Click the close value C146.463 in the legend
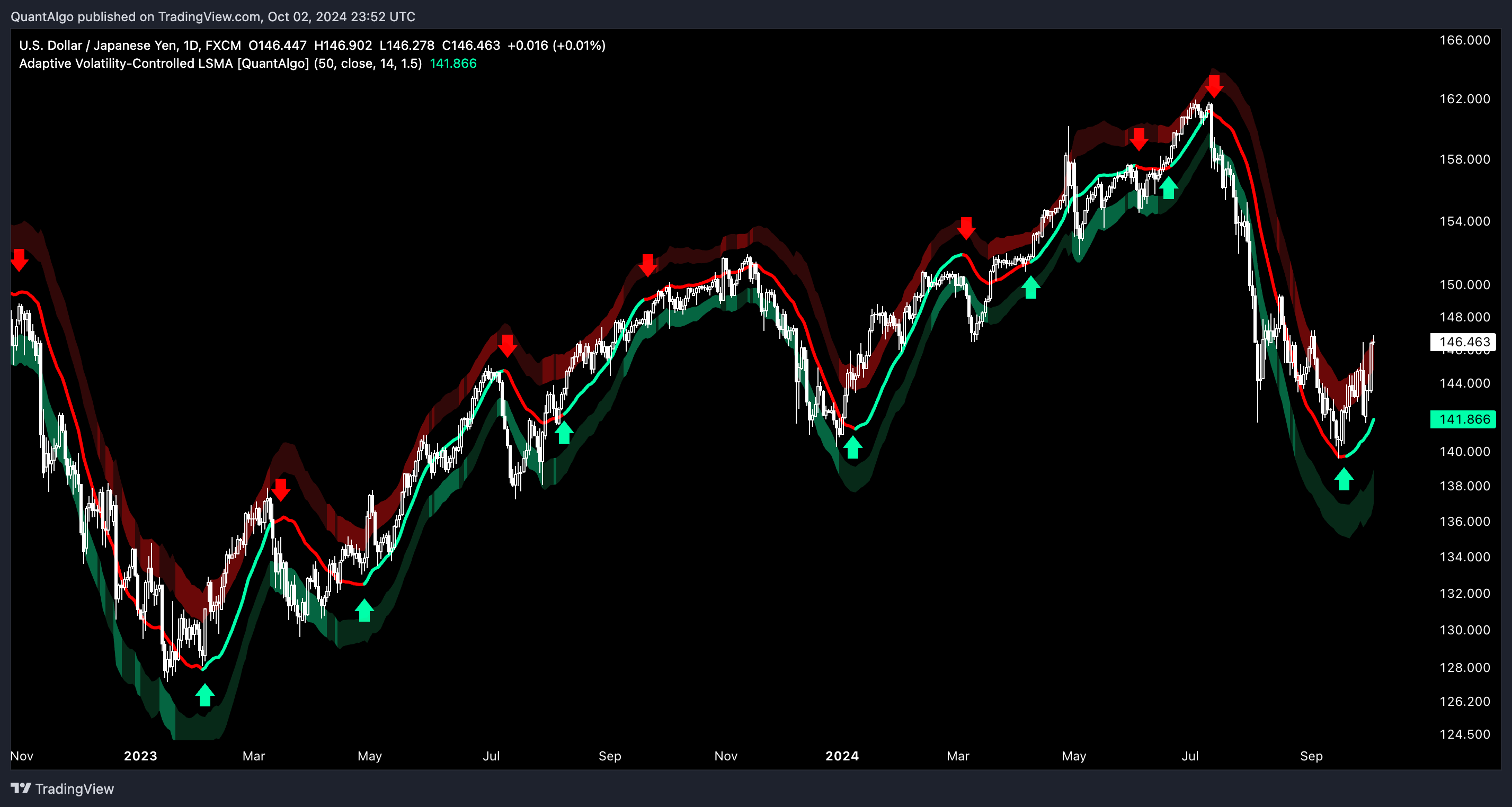The image size is (1512, 807). pyautogui.click(x=471, y=45)
